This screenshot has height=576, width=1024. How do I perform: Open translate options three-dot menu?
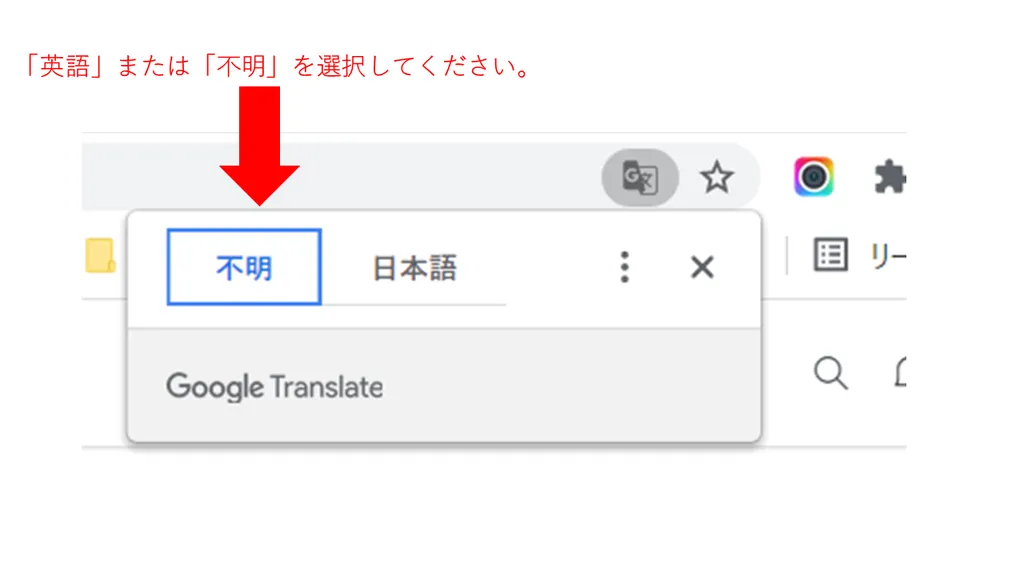pyautogui.click(x=624, y=266)
